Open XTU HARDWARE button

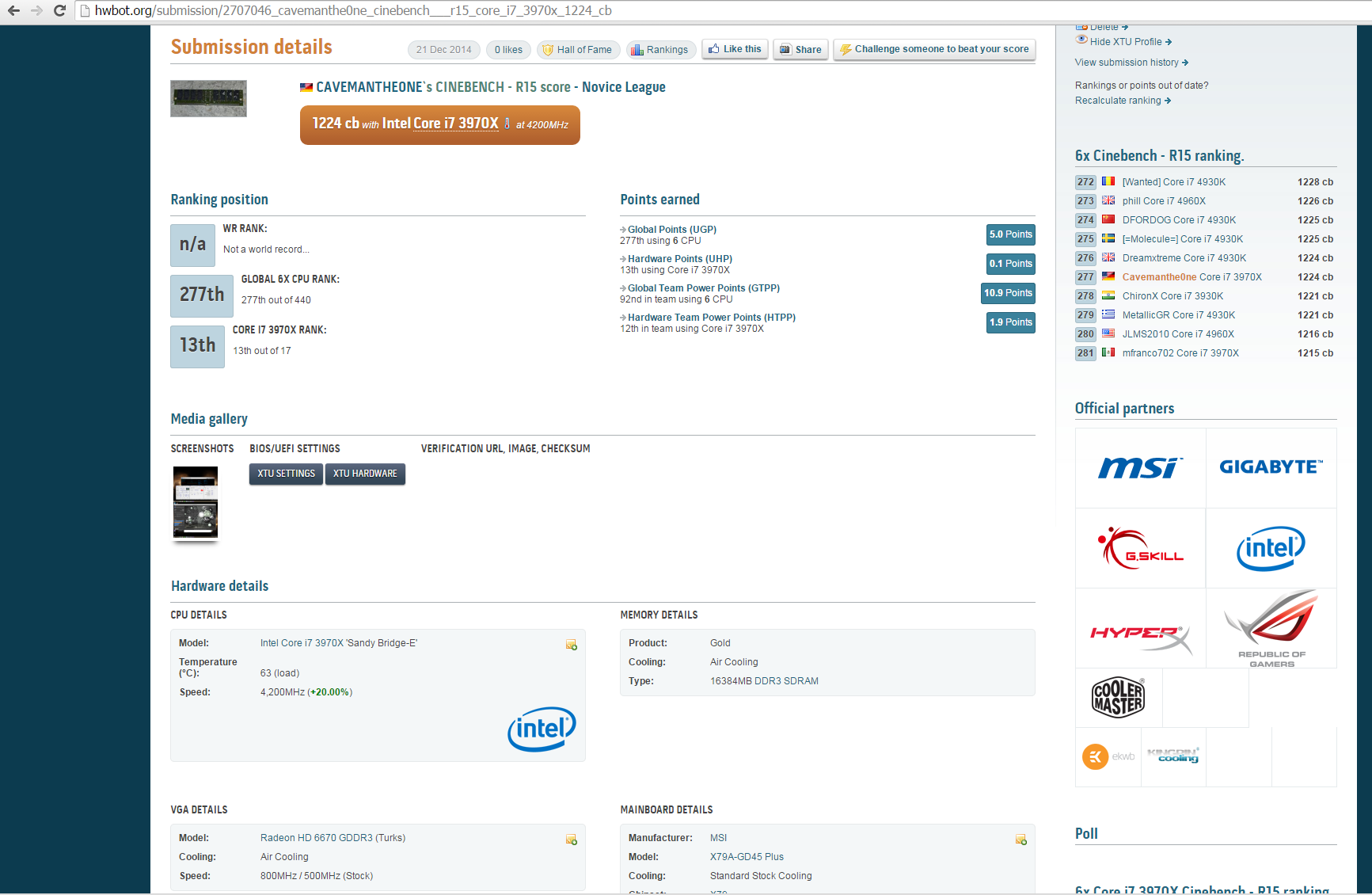(365, 474)
